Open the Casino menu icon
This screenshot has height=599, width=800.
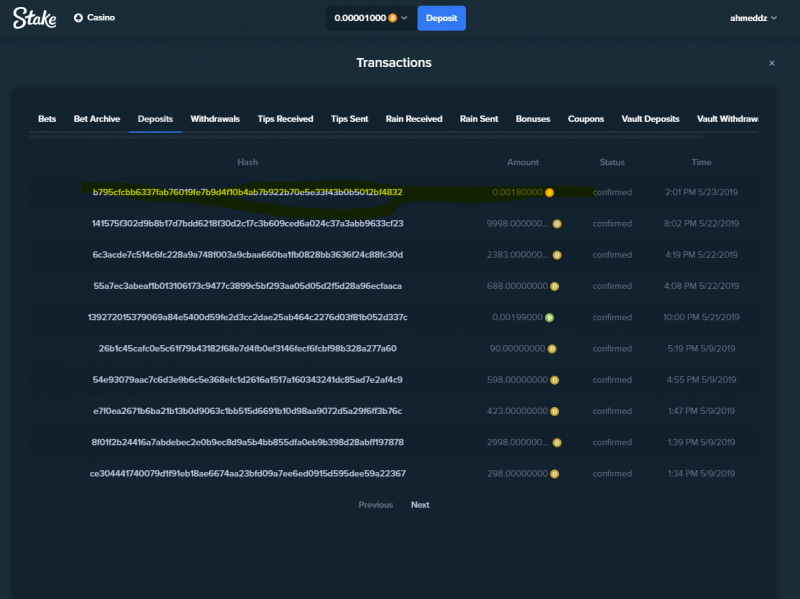(x=78, y=18)
